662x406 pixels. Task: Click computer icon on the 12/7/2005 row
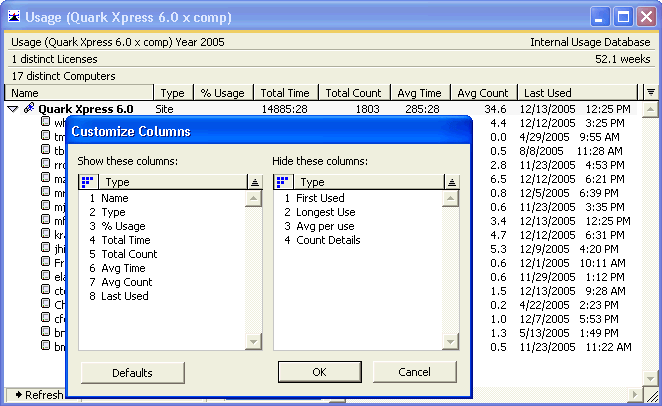tap(45, 317)
